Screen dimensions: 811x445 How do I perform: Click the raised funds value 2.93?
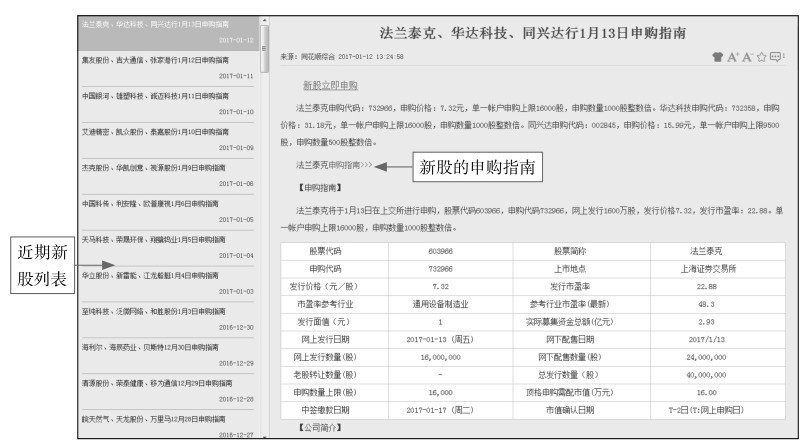(706, 322)
